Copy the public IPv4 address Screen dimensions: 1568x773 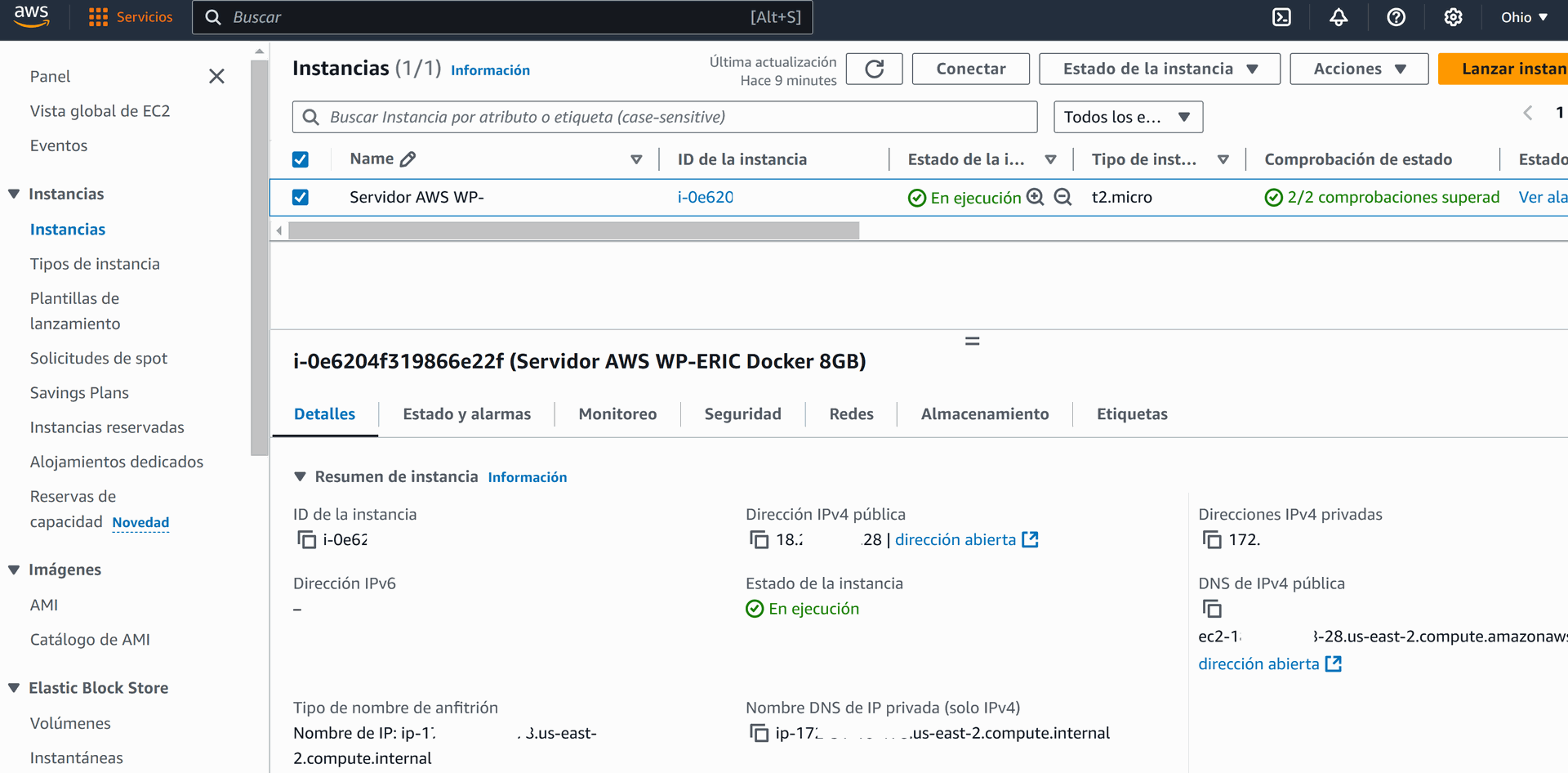coord(759,540)
